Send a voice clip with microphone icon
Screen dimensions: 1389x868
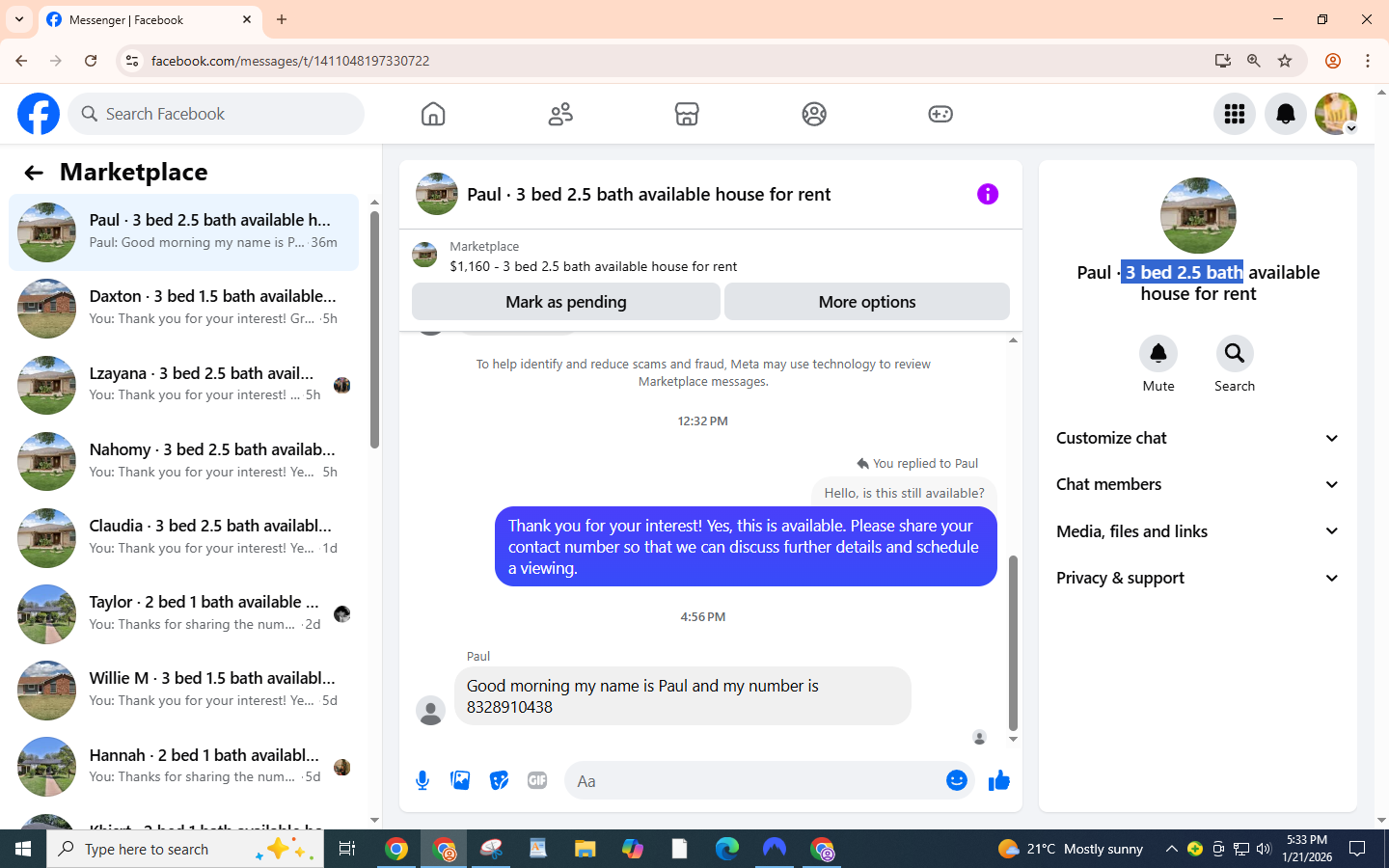tap(422, 780)
